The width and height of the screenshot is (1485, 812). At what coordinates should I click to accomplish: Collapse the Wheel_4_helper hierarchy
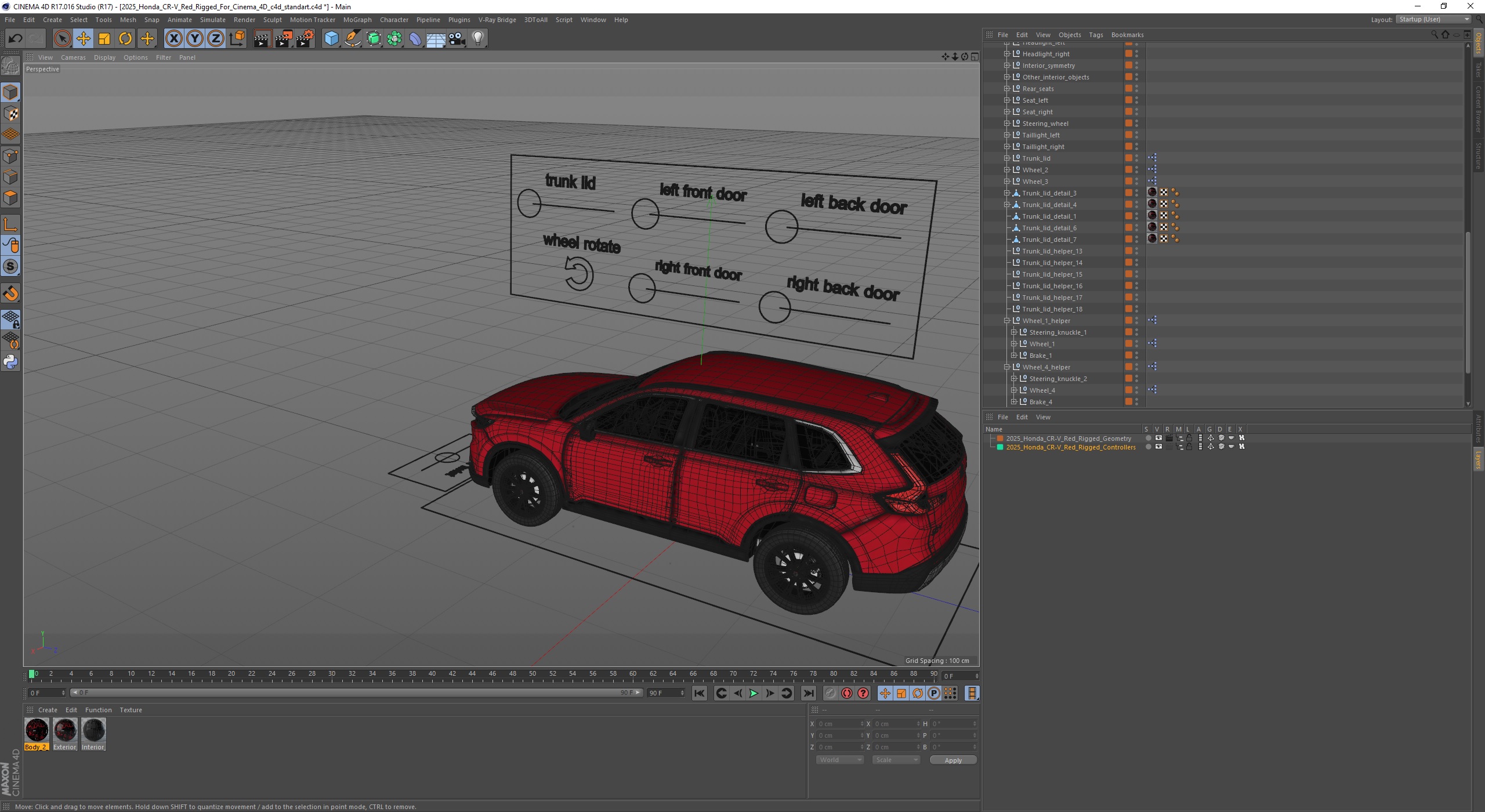[x=1007, y=367]
